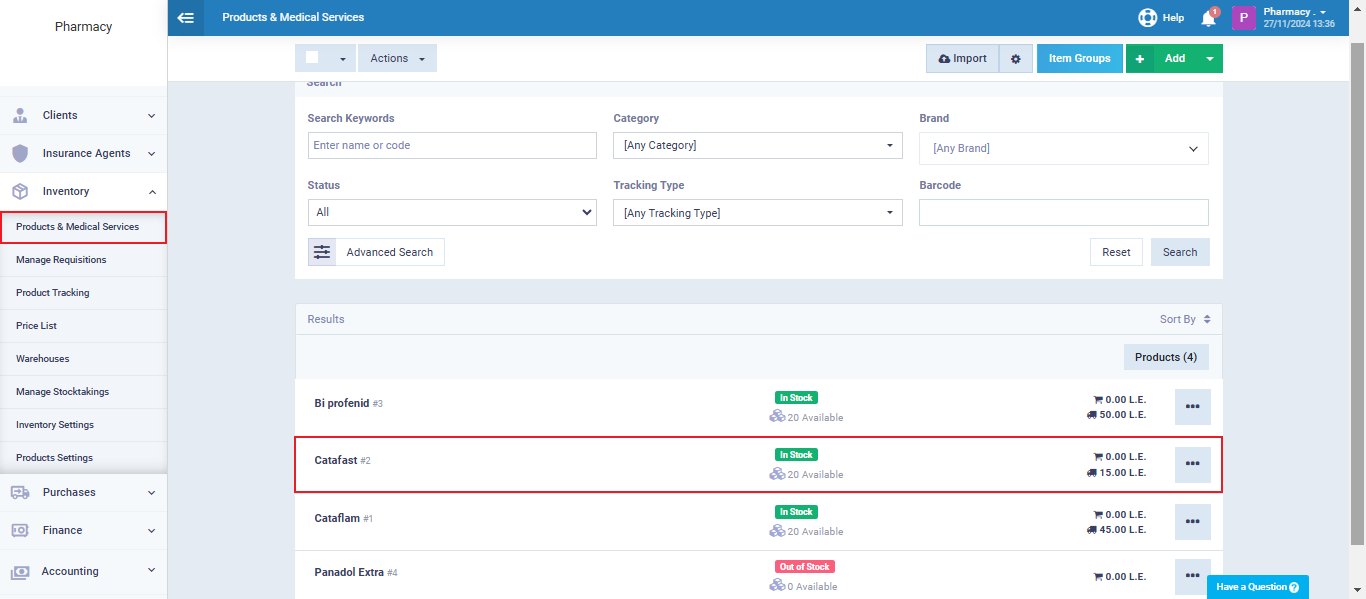This screenshot has width=1366, height=599.
Task: Click the truck price icon for Cataflam
Action: (1092, 530)
